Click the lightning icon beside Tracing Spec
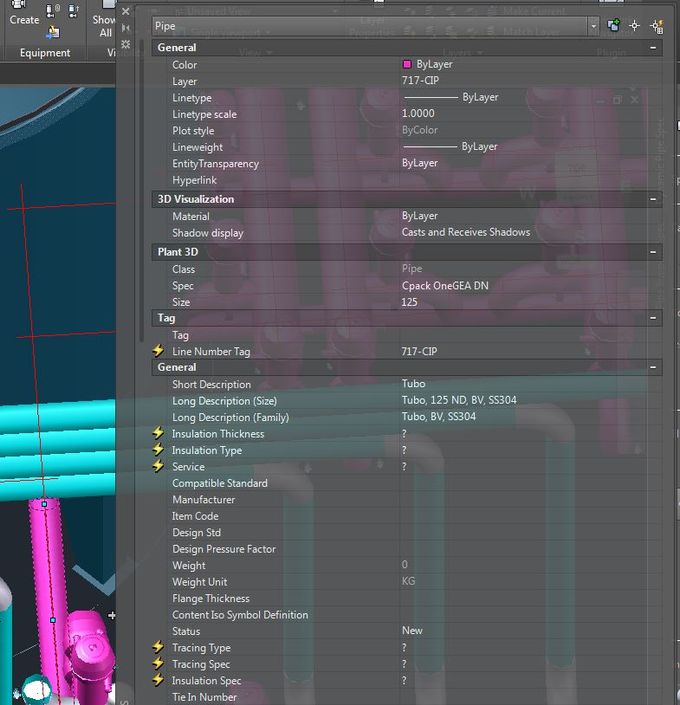Image resolution: width=680 pixels, height=705 pixels. [x=158, y=663]
